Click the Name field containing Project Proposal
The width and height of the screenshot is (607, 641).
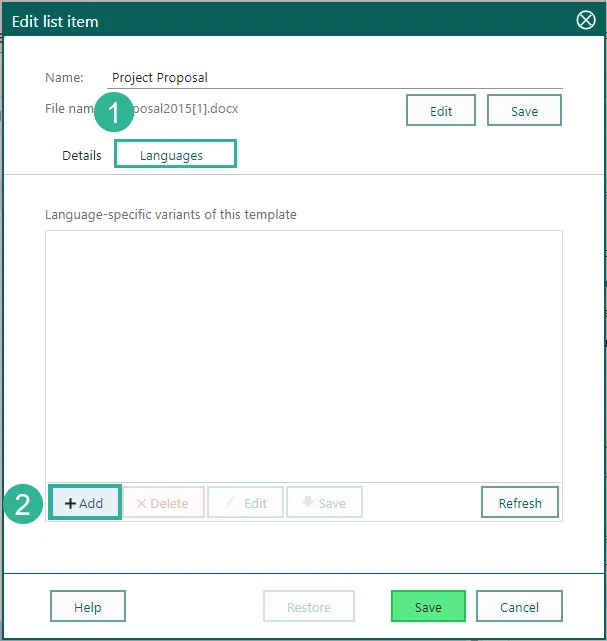point(334,77)
